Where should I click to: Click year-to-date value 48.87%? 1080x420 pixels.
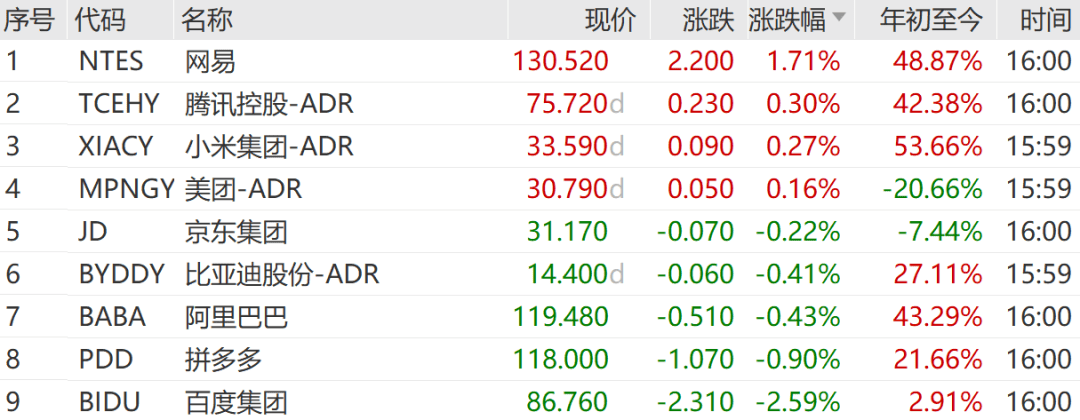(937, 62)
